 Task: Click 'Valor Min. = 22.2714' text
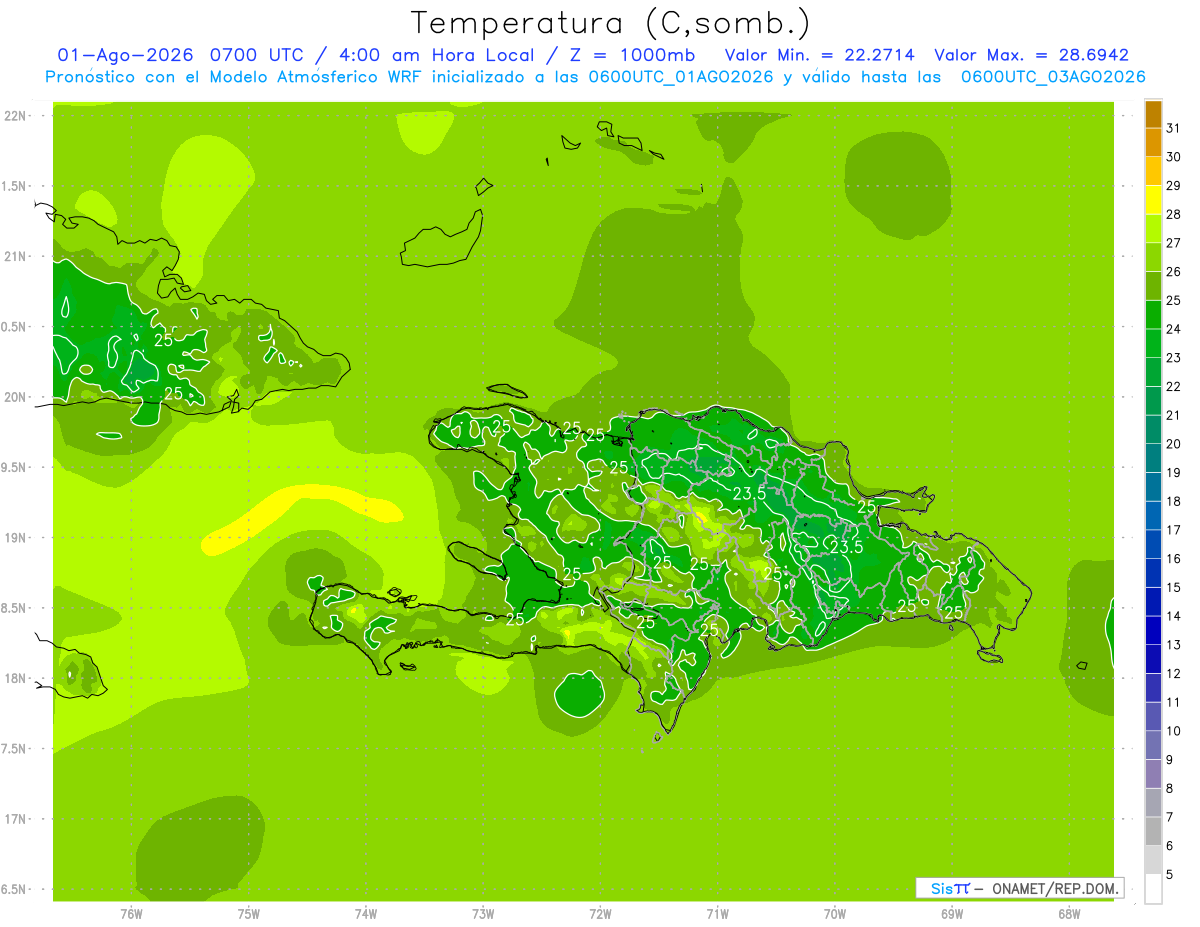point(819,55)
